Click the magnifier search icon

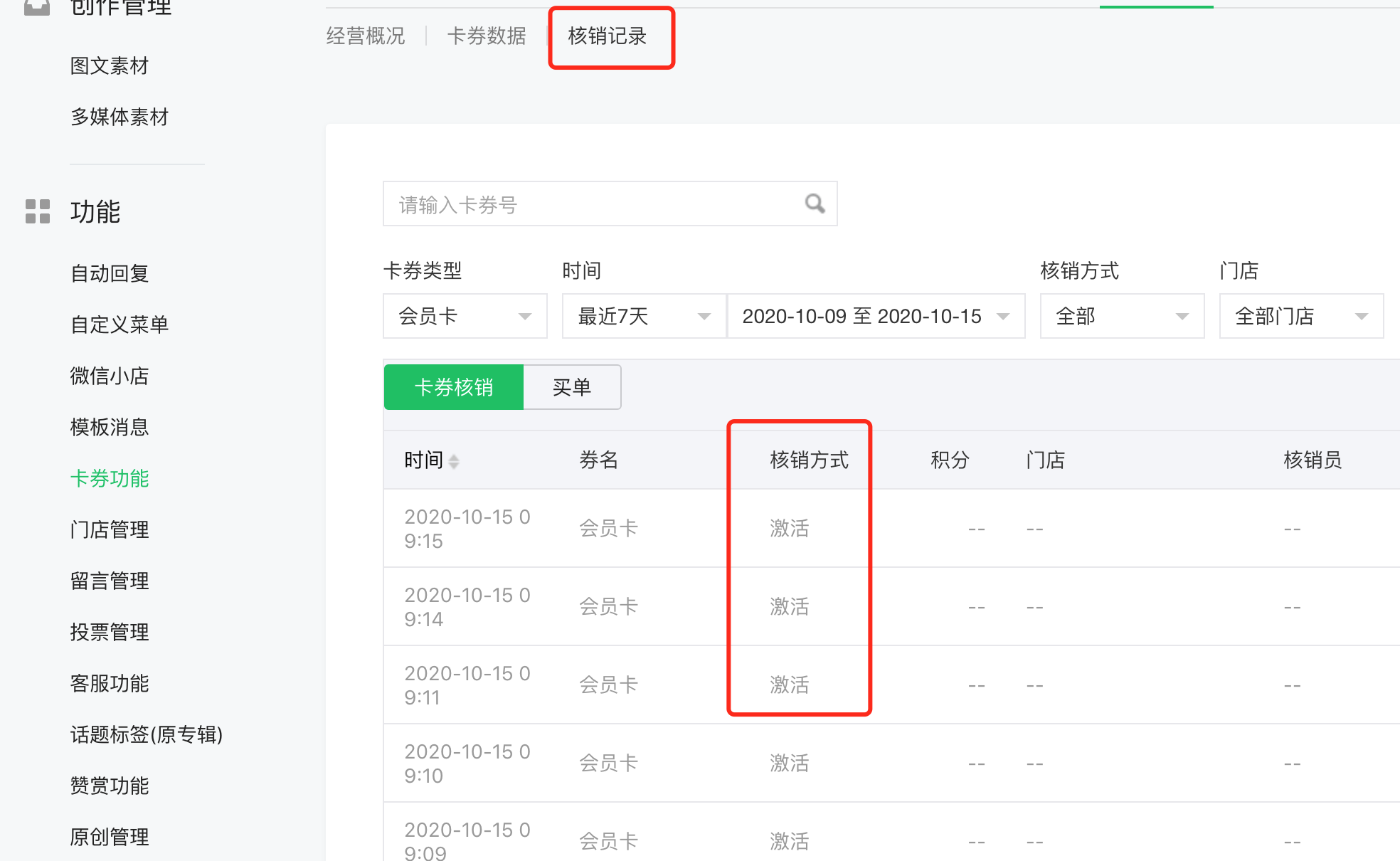click(x=815, y=204)
